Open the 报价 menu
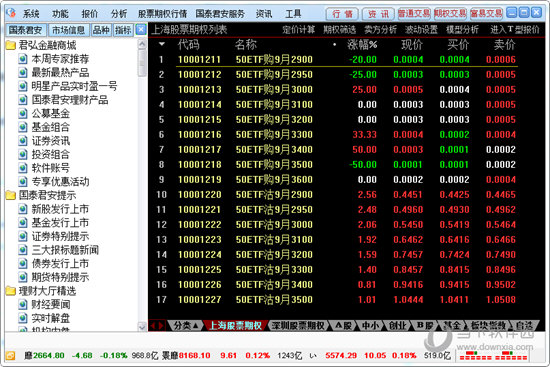This screenshot has height=367, width=550. [89, 14]
